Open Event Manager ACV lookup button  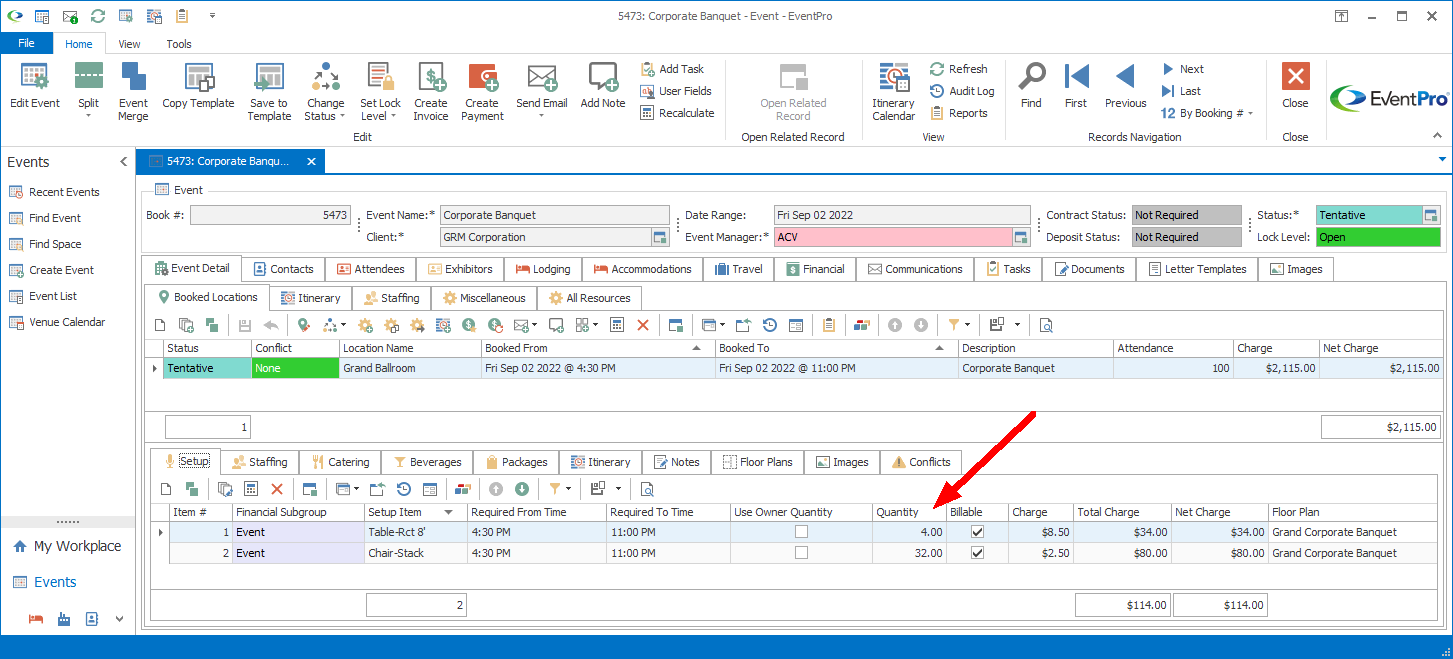pos(1021,237)
